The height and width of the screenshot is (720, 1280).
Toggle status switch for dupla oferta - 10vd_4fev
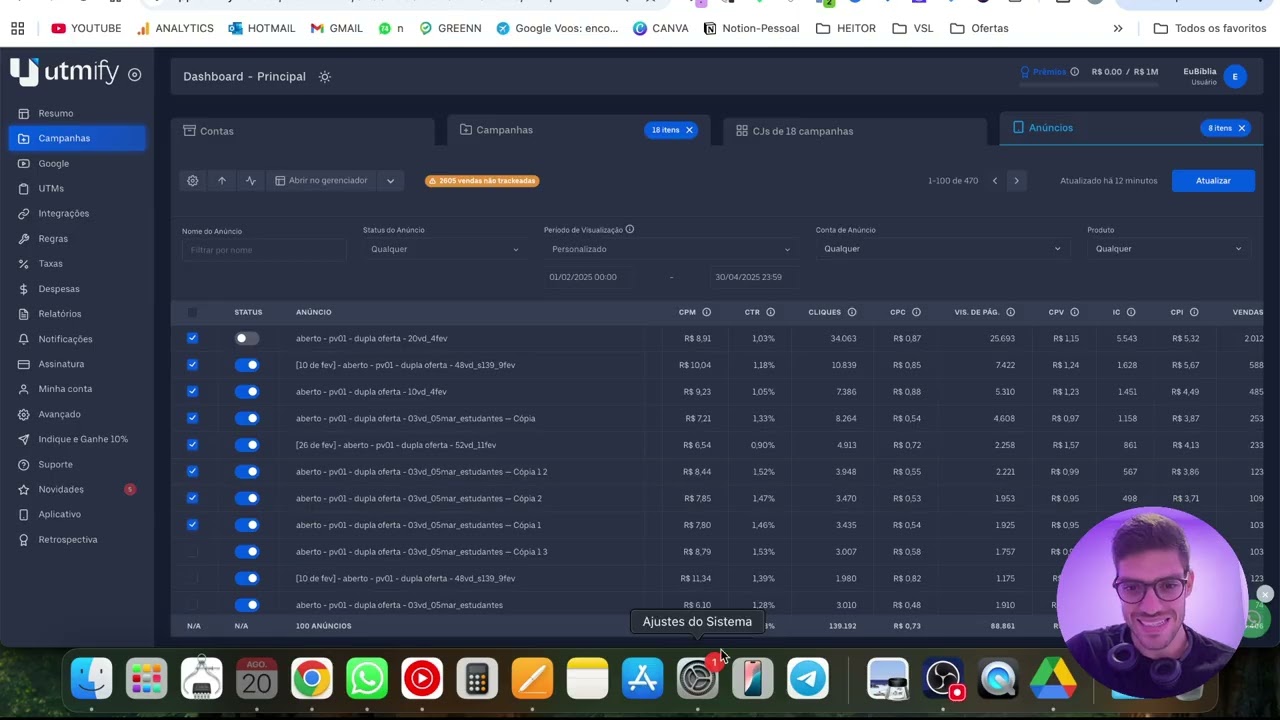[x=246, y=392]
